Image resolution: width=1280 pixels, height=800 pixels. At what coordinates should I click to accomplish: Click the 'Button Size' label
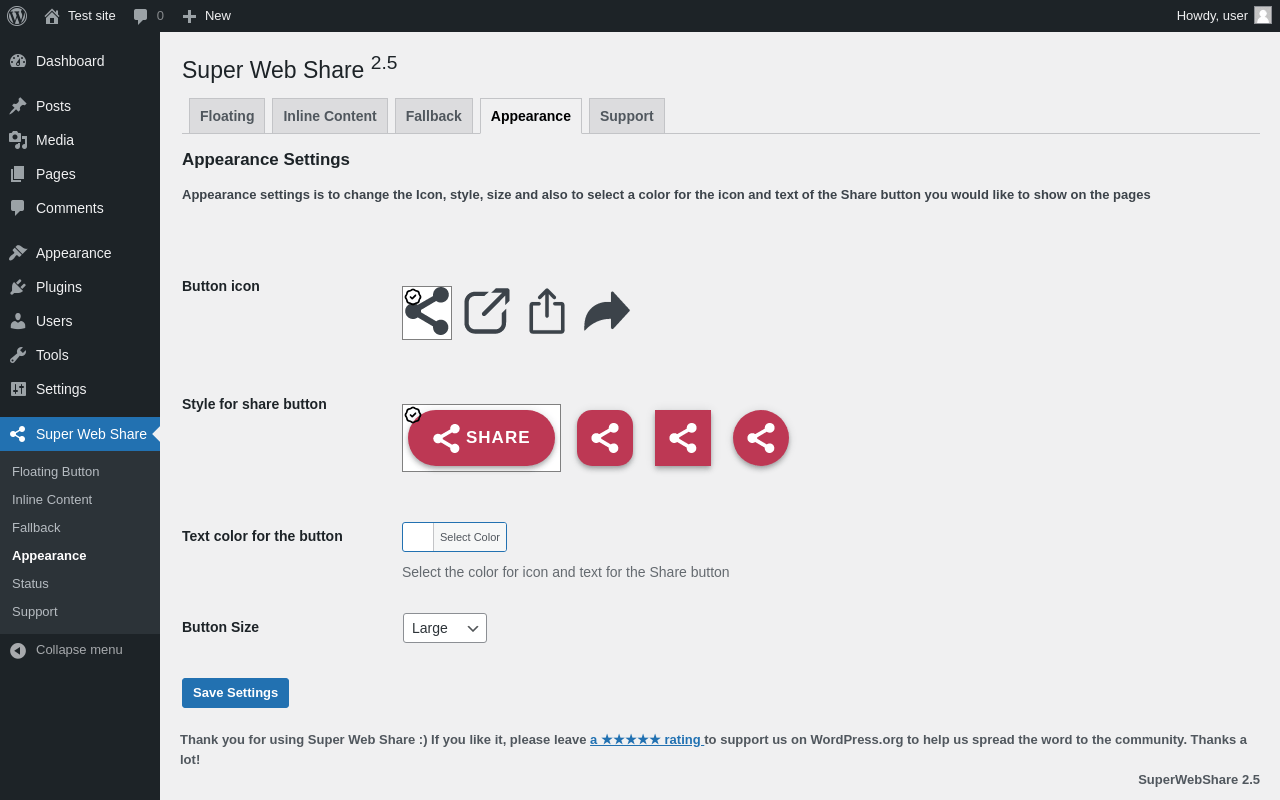pos(220,627)
